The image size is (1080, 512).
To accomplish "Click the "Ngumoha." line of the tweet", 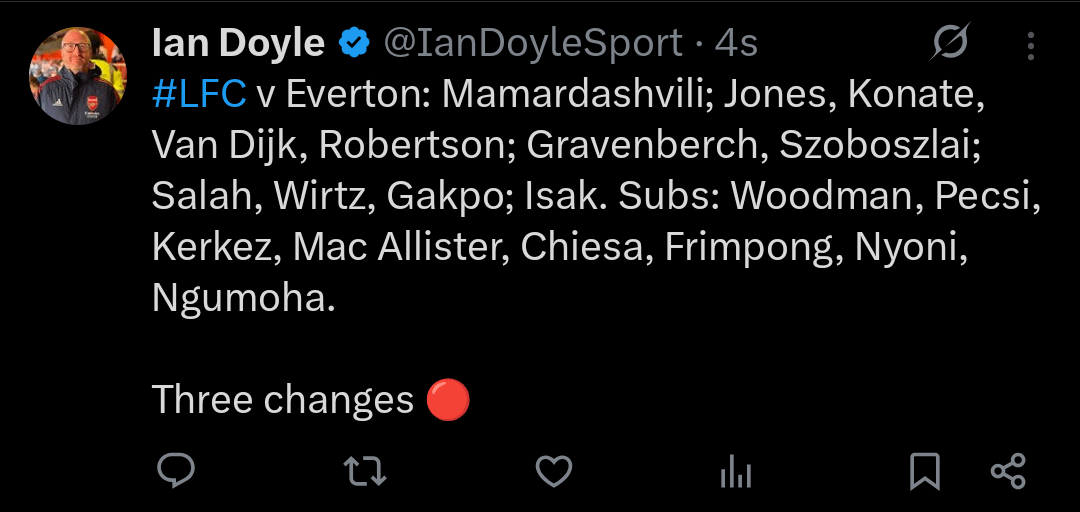I will pyautogui.click(x=243, y=298).
